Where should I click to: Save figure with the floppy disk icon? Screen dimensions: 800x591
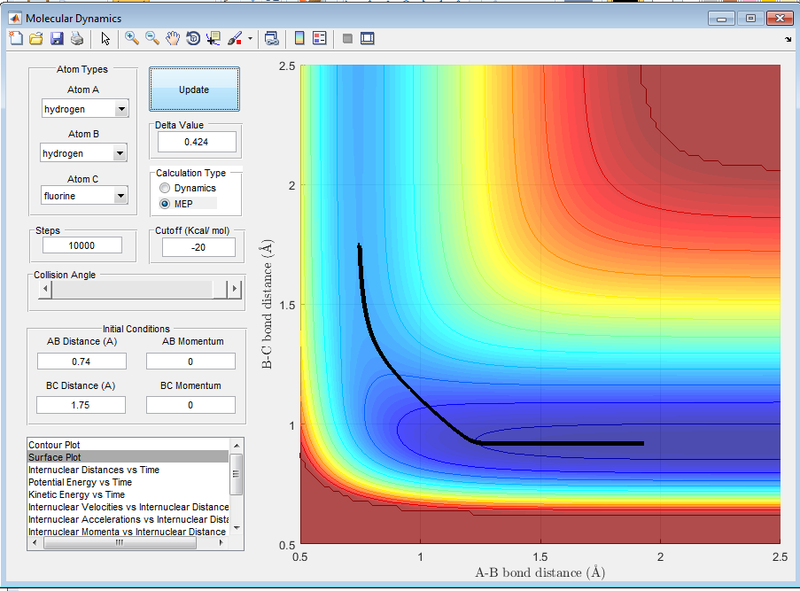pos(56,38)
